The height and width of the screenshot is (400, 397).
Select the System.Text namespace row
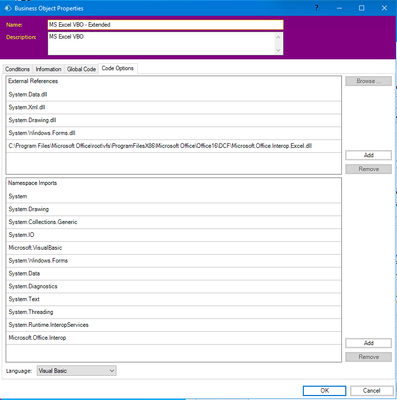click(x=174, y=299)
